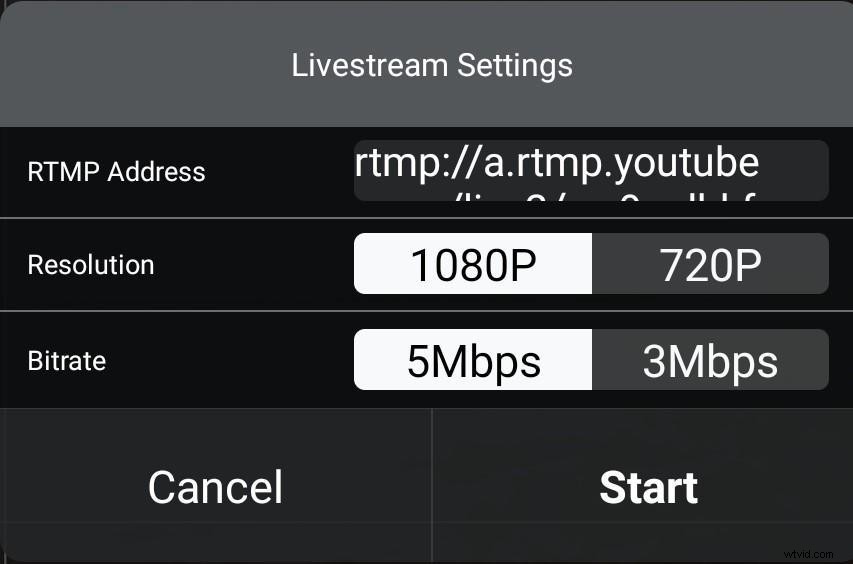853x564 pixels.
Task: Lower the stream bitrate to 3Mbps
Action: [x=710, y=360]
